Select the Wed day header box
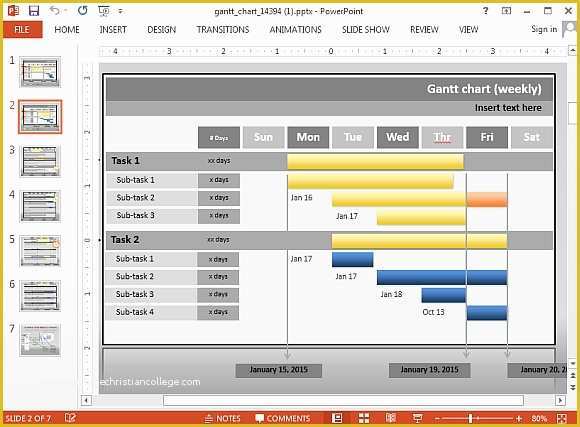Viewport: 580px width, 427px height. (x=398, y=137)
